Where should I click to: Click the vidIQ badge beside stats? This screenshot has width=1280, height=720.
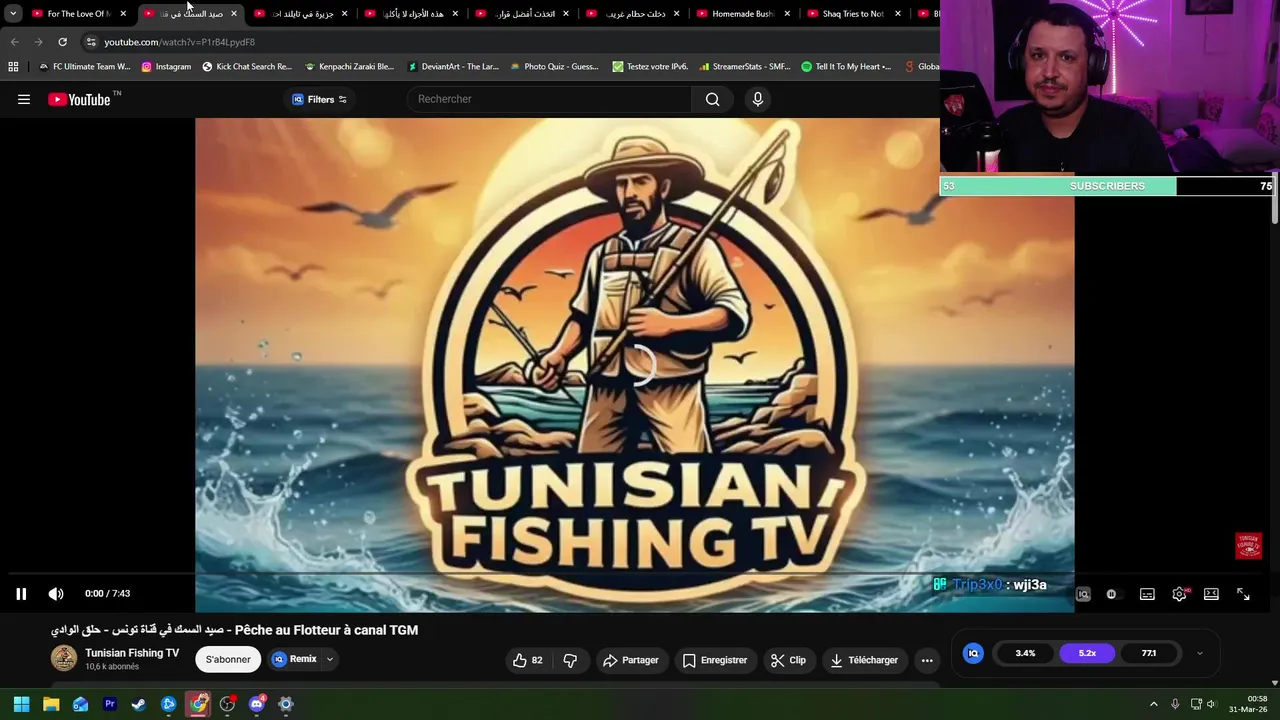tap(973, 653)
